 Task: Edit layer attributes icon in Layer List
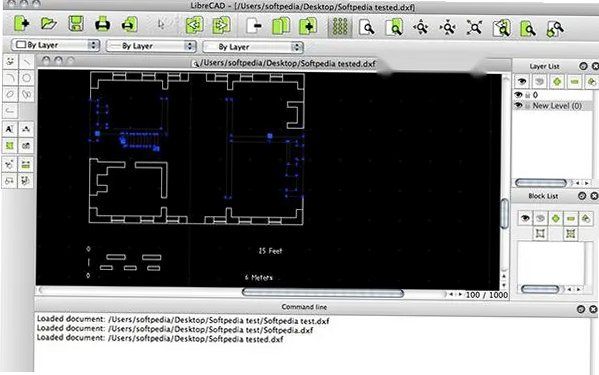591,82
